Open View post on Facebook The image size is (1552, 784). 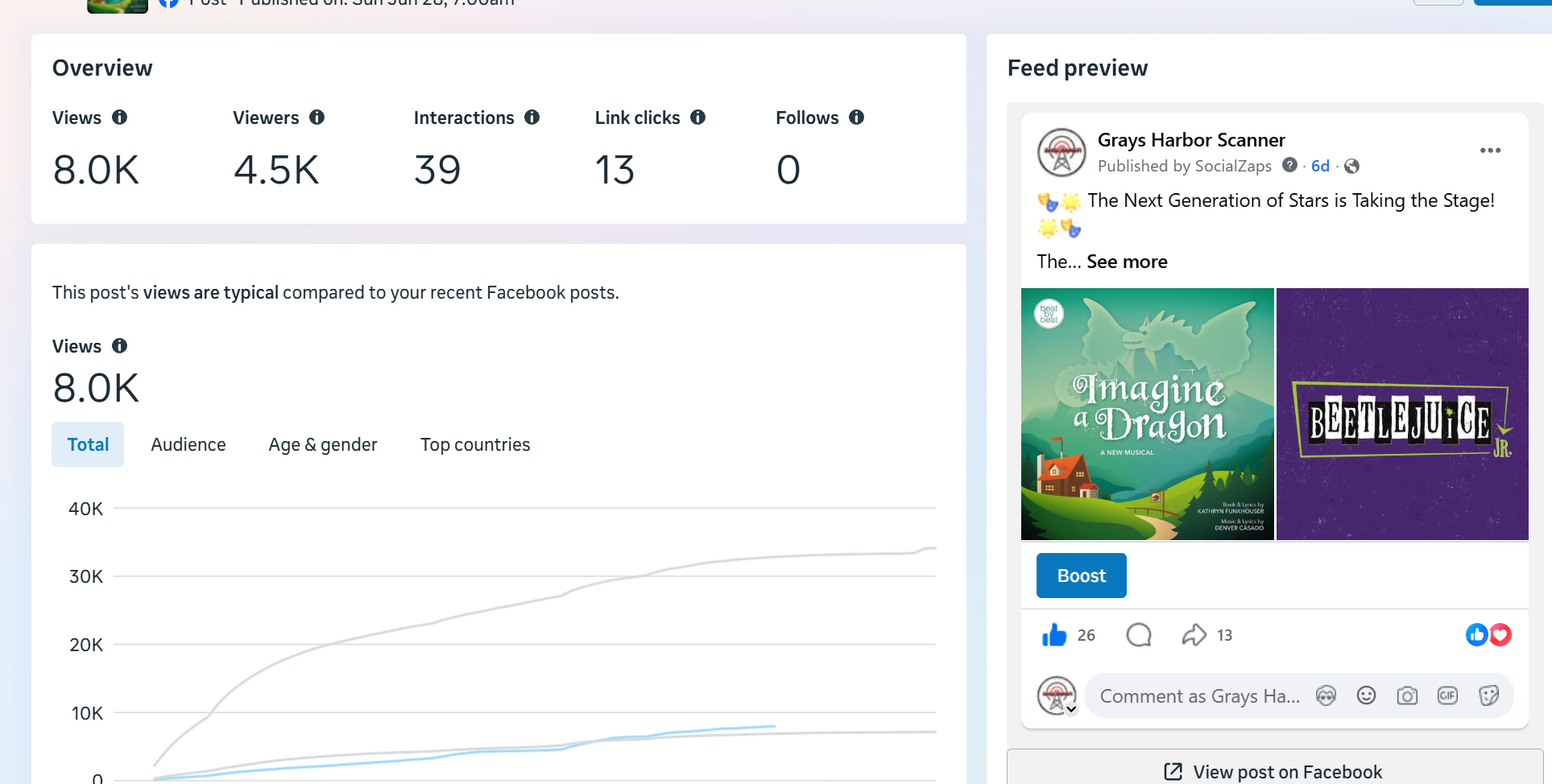1275,771
